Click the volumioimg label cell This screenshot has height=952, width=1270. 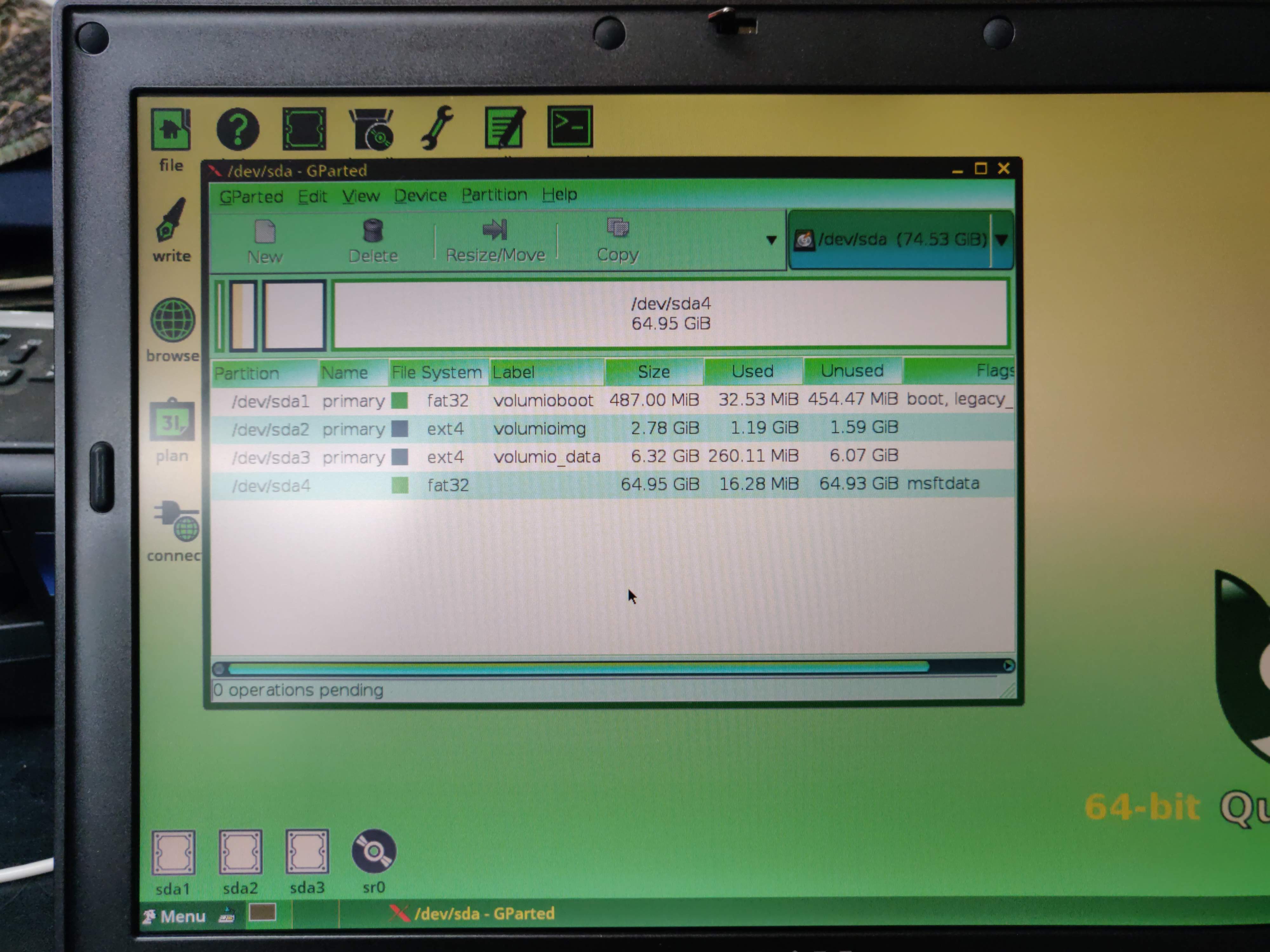540,429
